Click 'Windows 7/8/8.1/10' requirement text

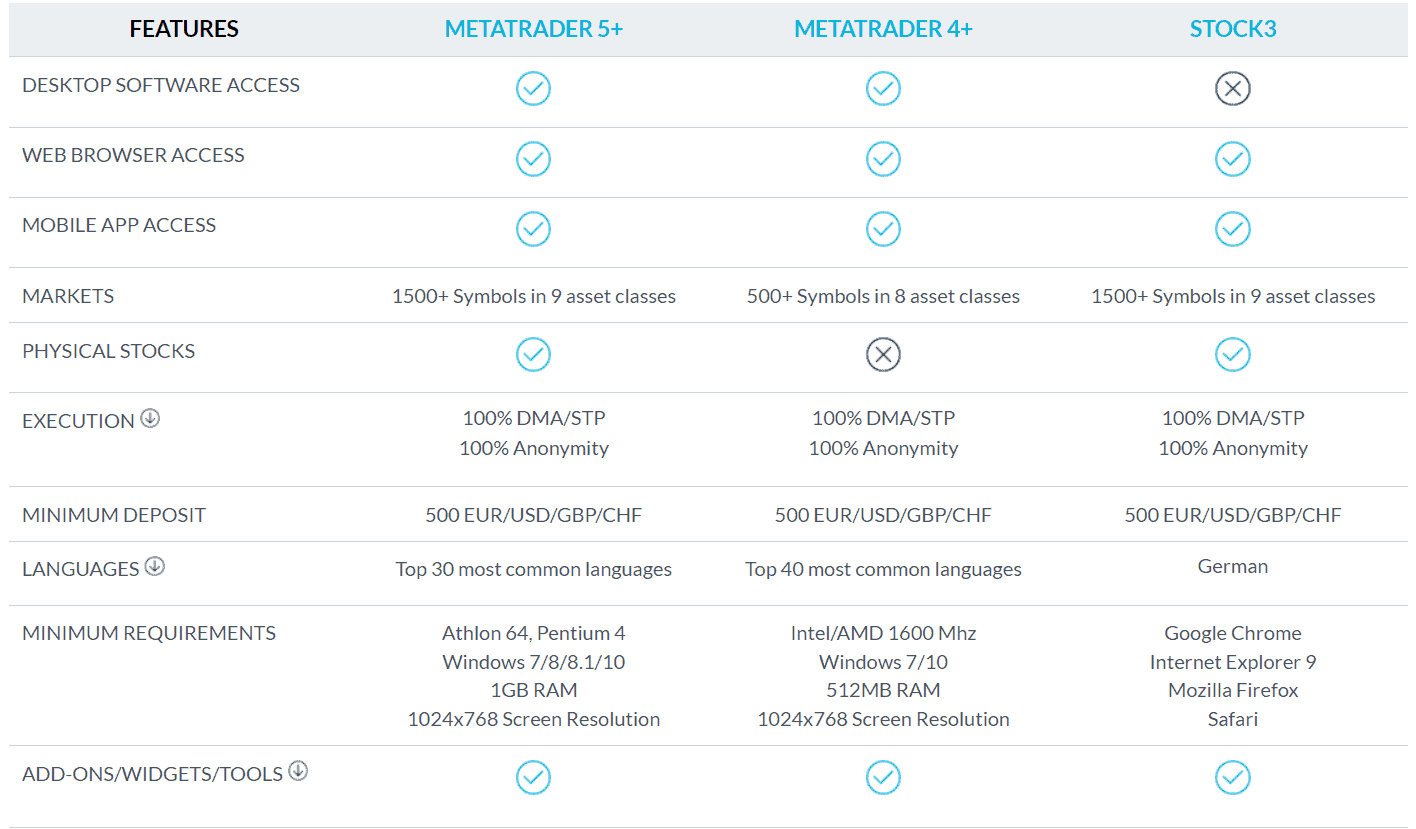tap(534, 662)
